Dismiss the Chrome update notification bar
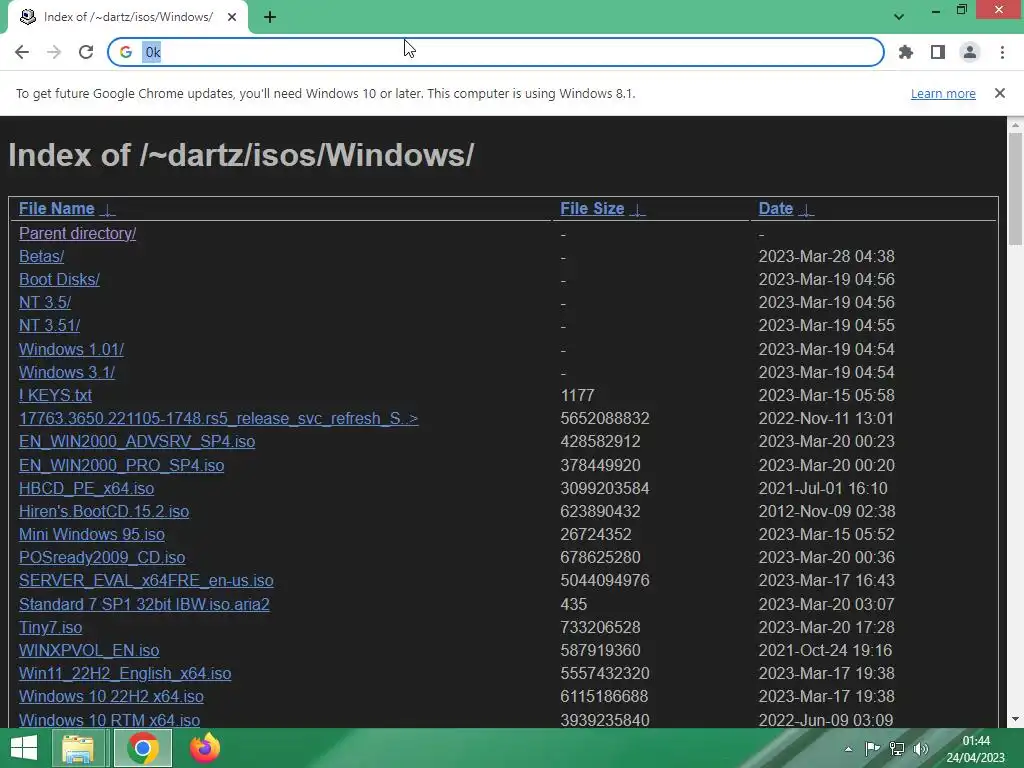 click(x=999, y=93)
